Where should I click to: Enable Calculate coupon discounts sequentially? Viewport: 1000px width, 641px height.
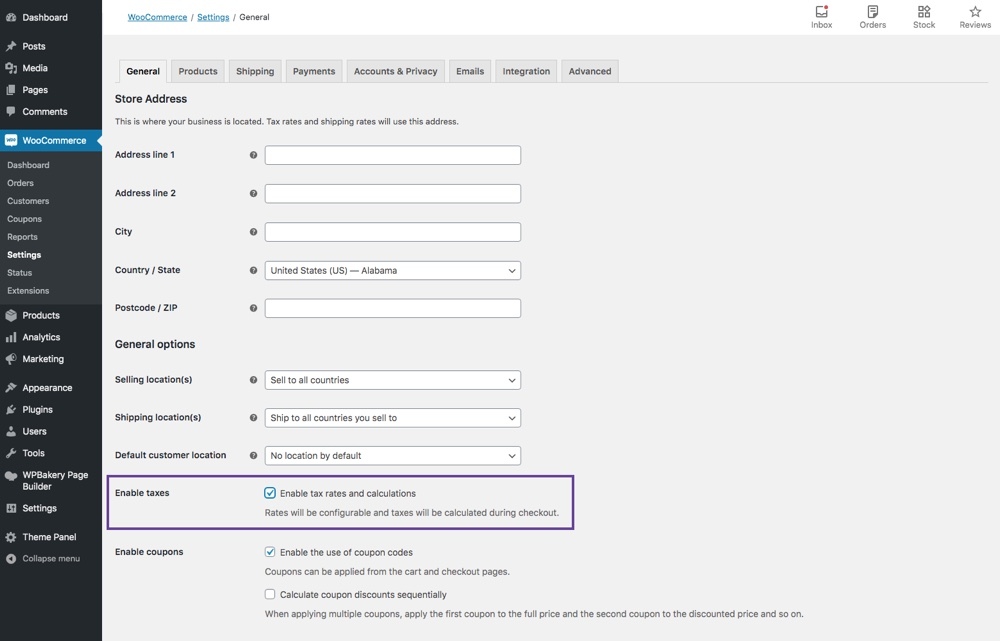pos(270,594)
